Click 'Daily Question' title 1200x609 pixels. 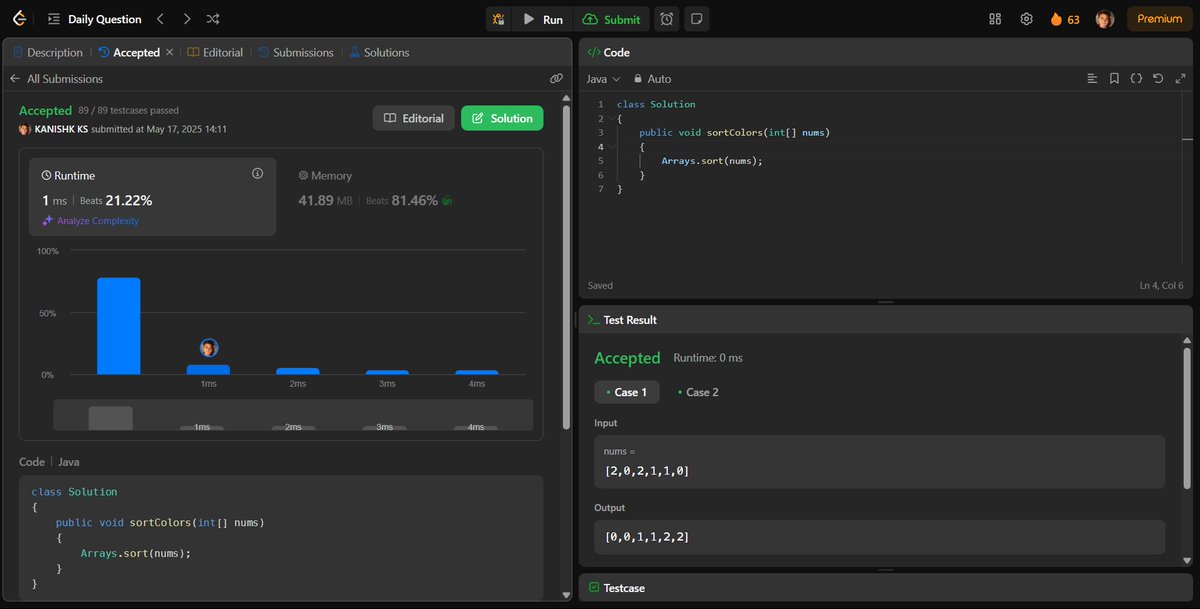click(105, 19)
